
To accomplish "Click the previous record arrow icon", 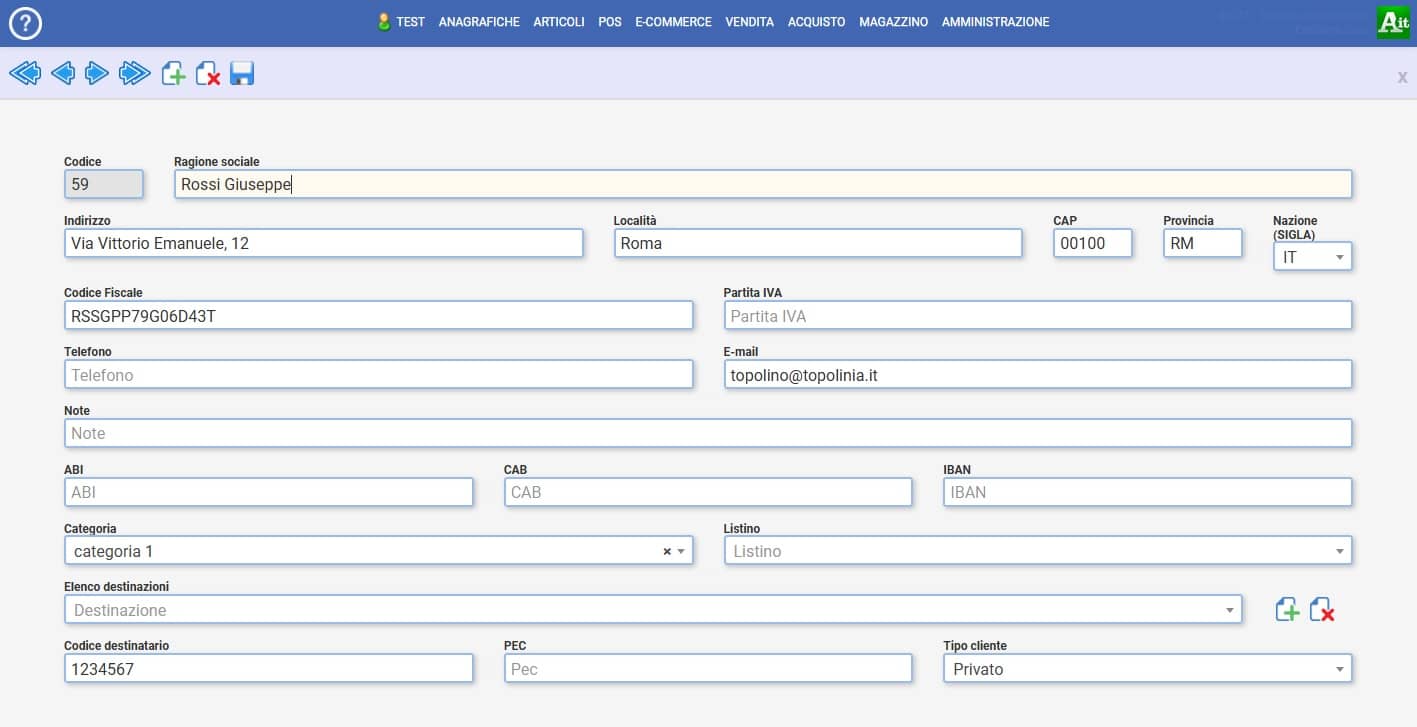I will pos(62,73).
